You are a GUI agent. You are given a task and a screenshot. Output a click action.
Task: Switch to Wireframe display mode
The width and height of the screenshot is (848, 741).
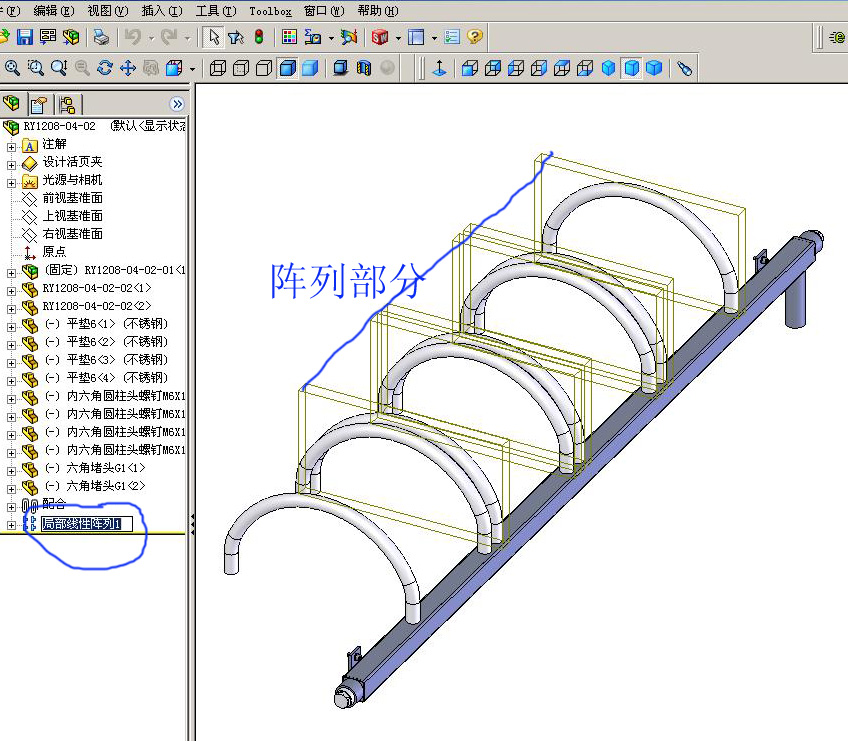point(218,68)
